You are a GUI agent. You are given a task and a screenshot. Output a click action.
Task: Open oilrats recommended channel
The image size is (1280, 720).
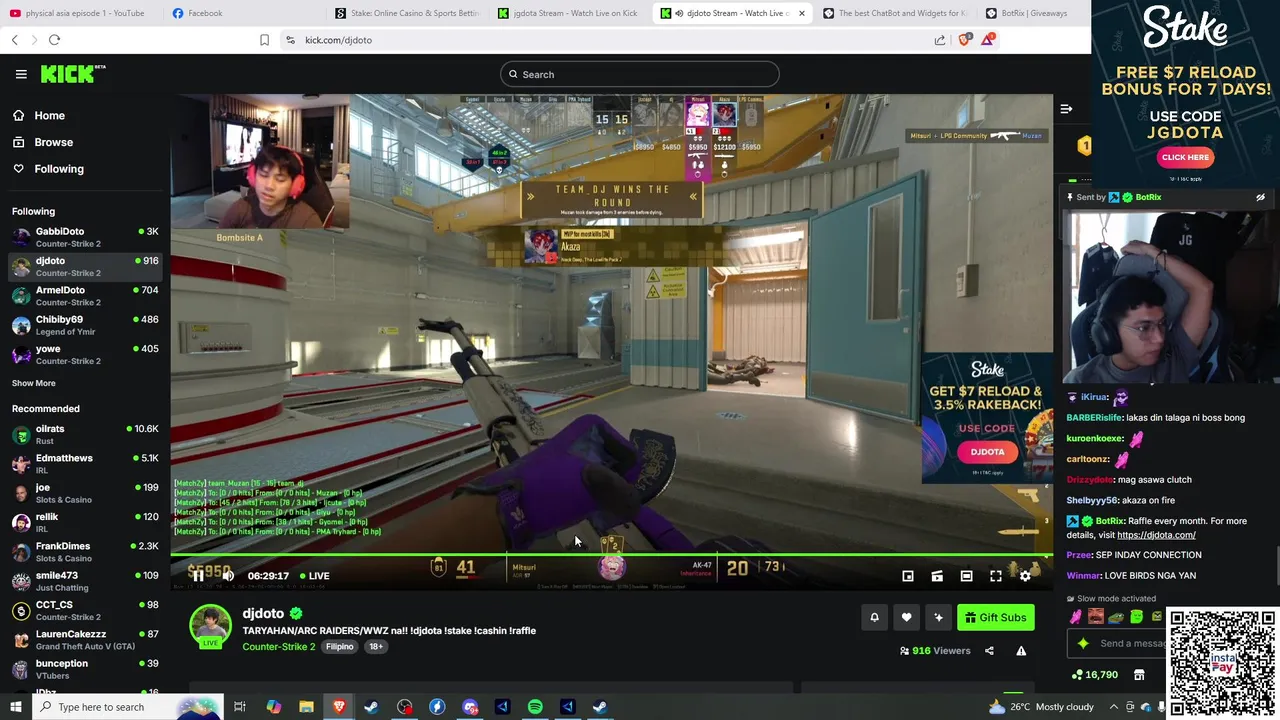[85, 434]
